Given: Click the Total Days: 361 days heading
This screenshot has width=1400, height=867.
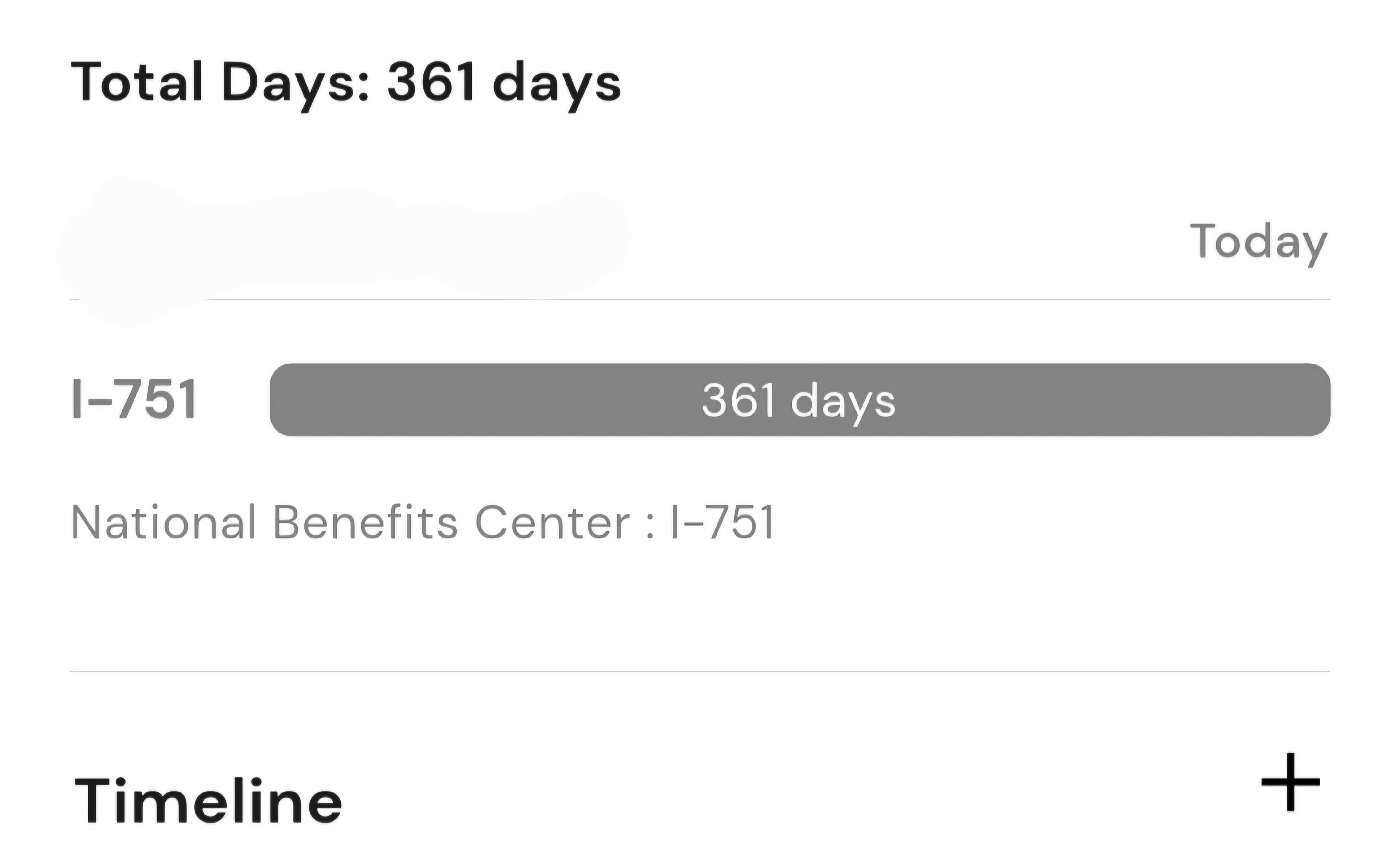Looking at the screenshot, I should [x=346, y=84].
